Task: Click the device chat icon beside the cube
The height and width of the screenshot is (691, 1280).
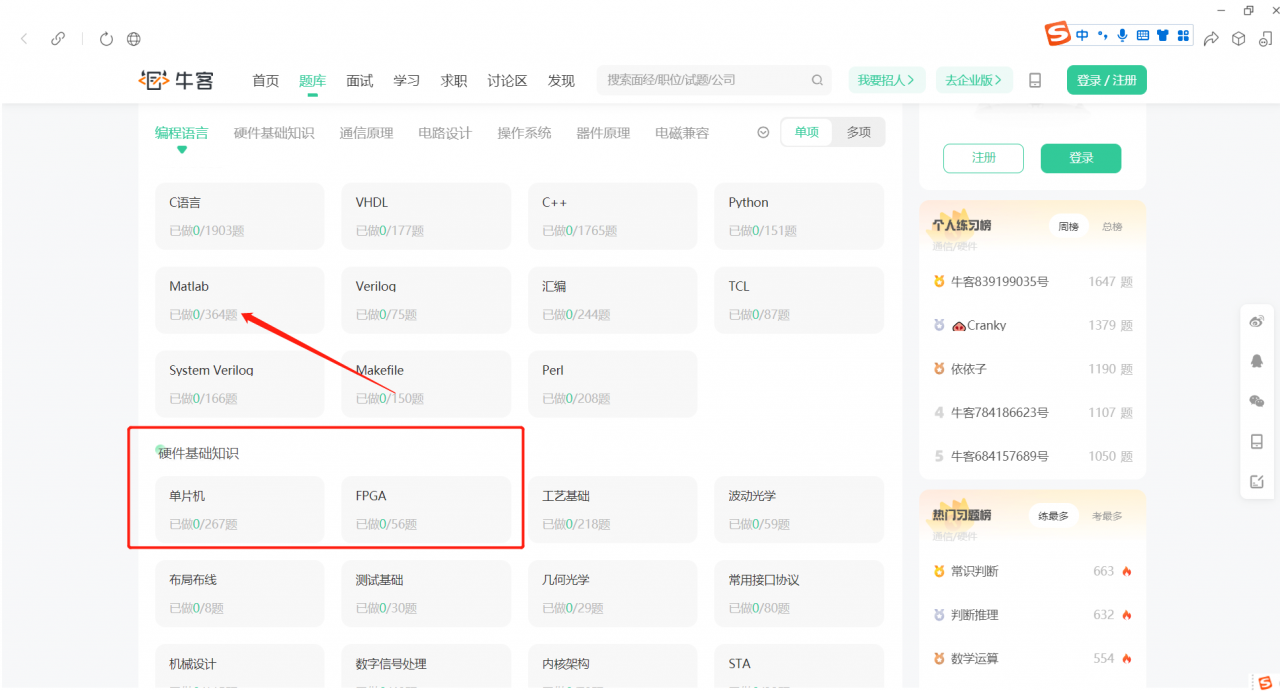Action: [1266, 39]
